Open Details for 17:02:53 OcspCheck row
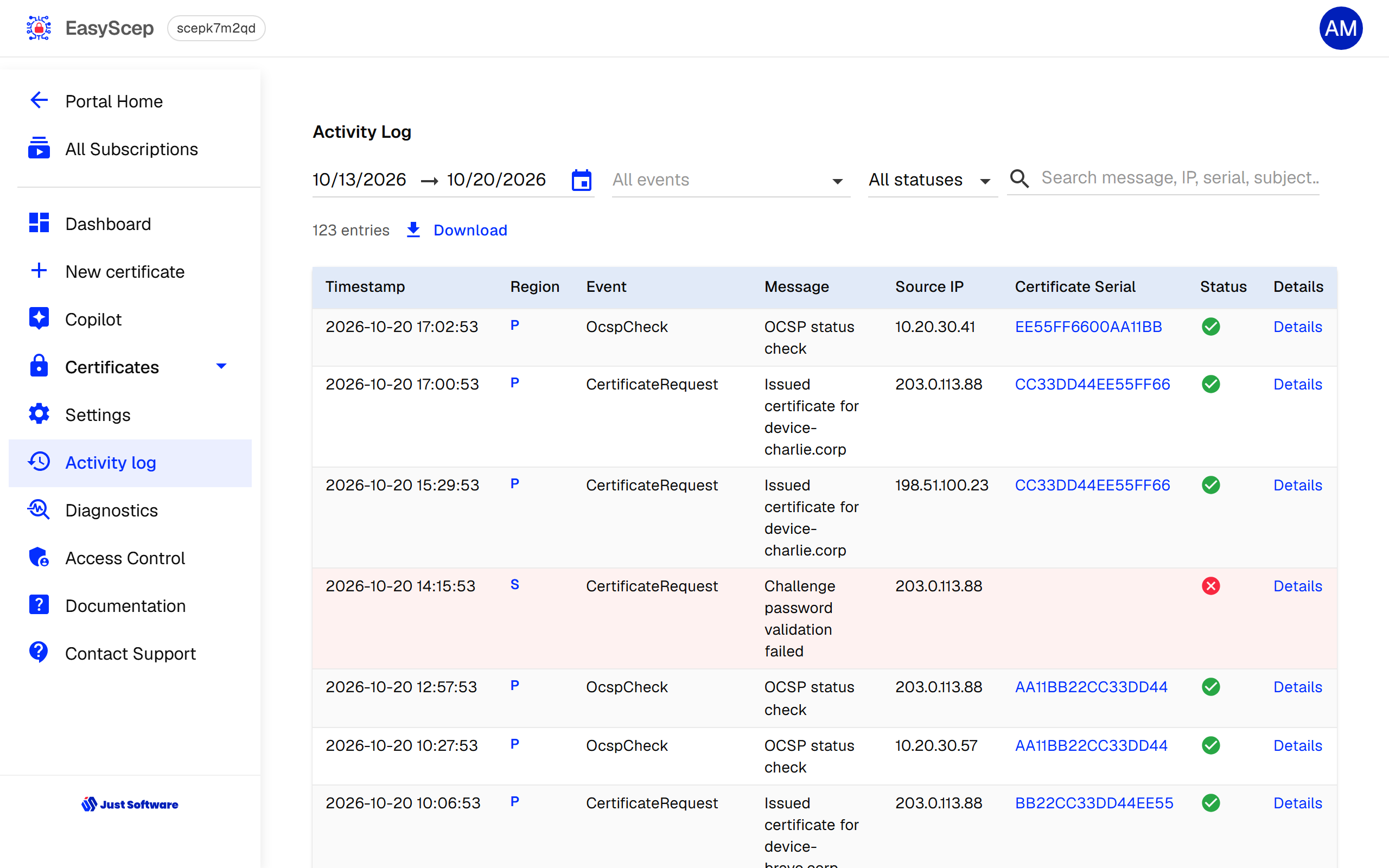 1298,327
